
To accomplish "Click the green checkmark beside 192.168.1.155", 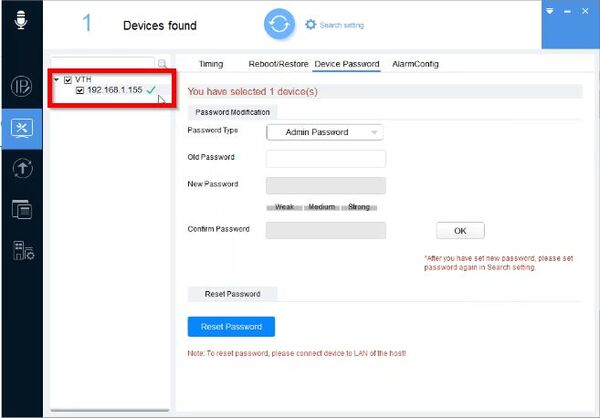I will point(151,90).
